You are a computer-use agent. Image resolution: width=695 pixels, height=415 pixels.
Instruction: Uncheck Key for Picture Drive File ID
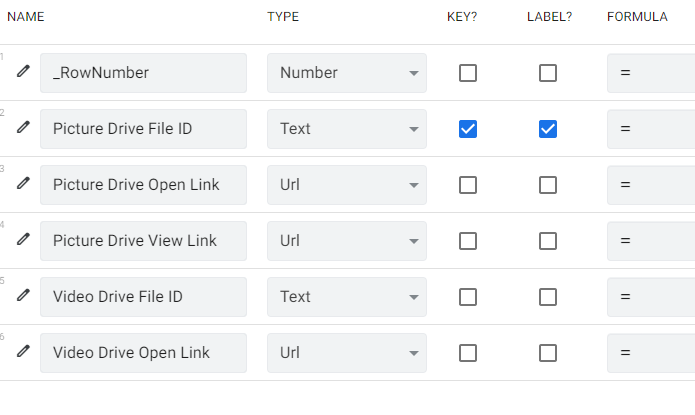(468, 129)
